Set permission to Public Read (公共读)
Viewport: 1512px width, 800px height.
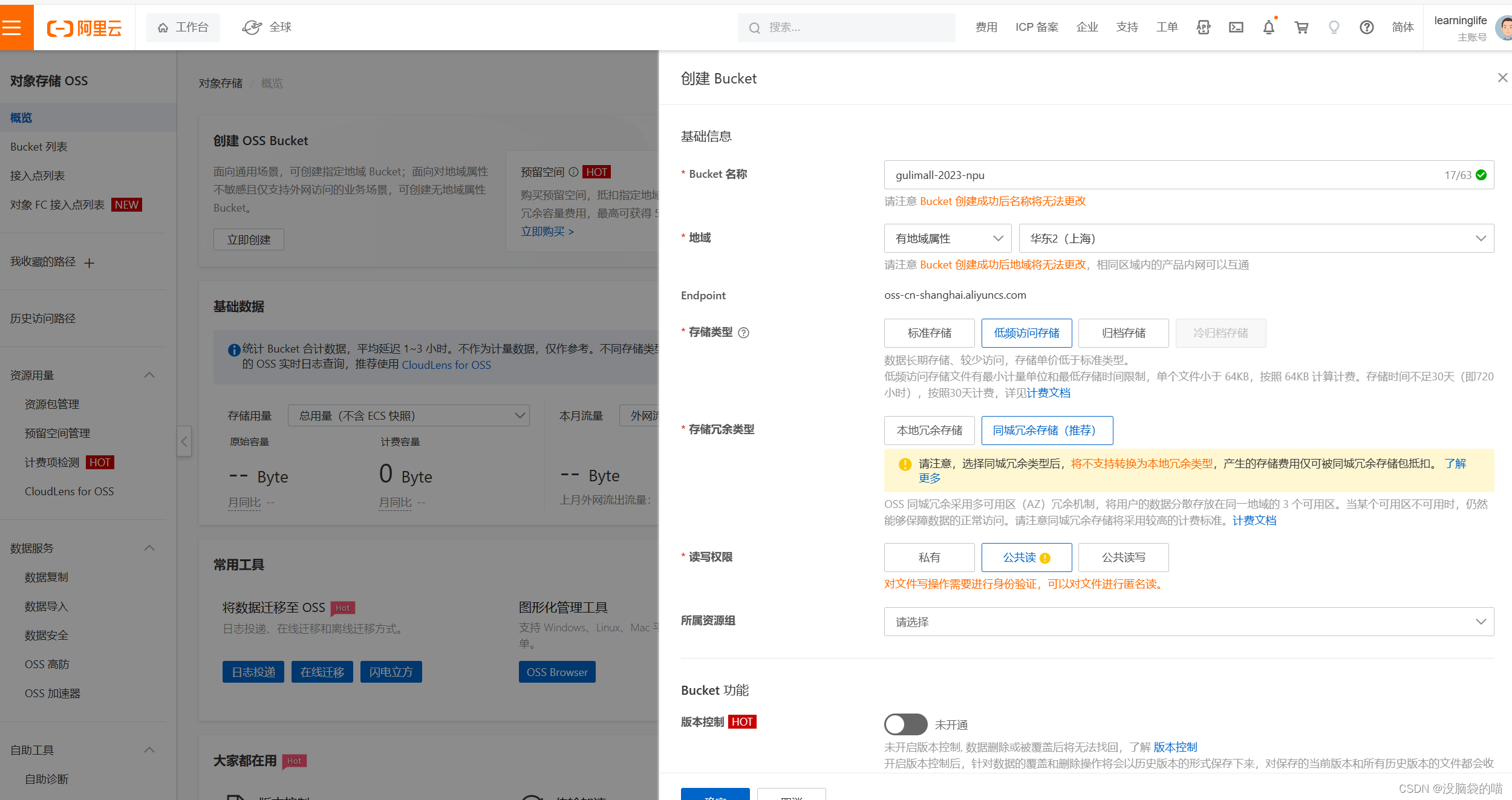click(x=1027, y=558)
